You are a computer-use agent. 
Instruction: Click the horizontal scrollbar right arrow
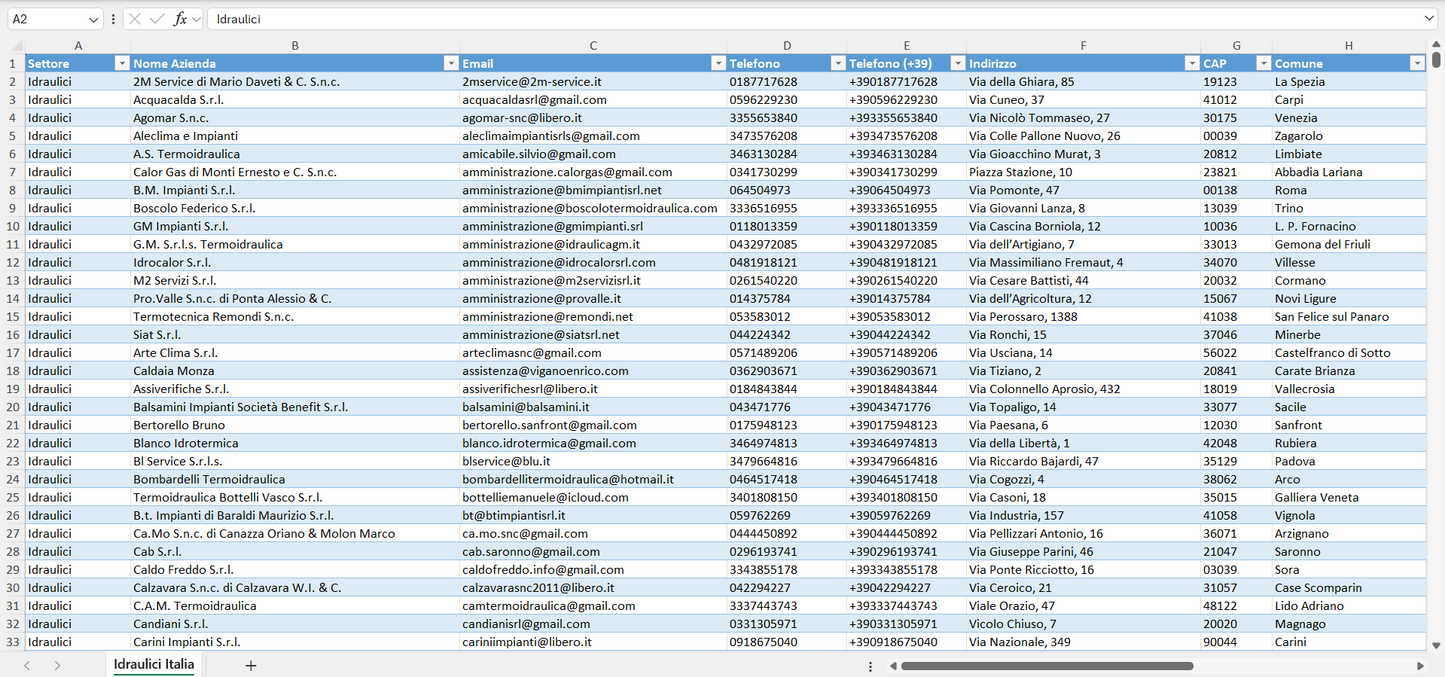click(1420, 665)
